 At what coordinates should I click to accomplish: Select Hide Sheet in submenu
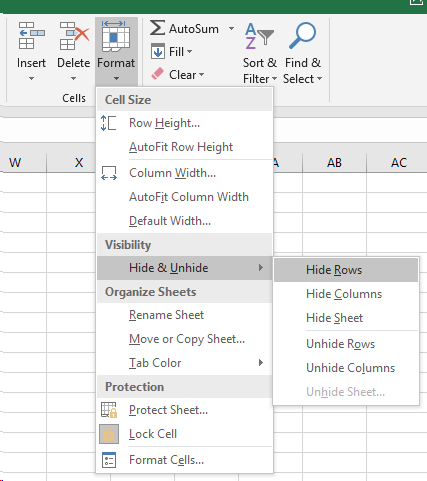tap(346, 318)
